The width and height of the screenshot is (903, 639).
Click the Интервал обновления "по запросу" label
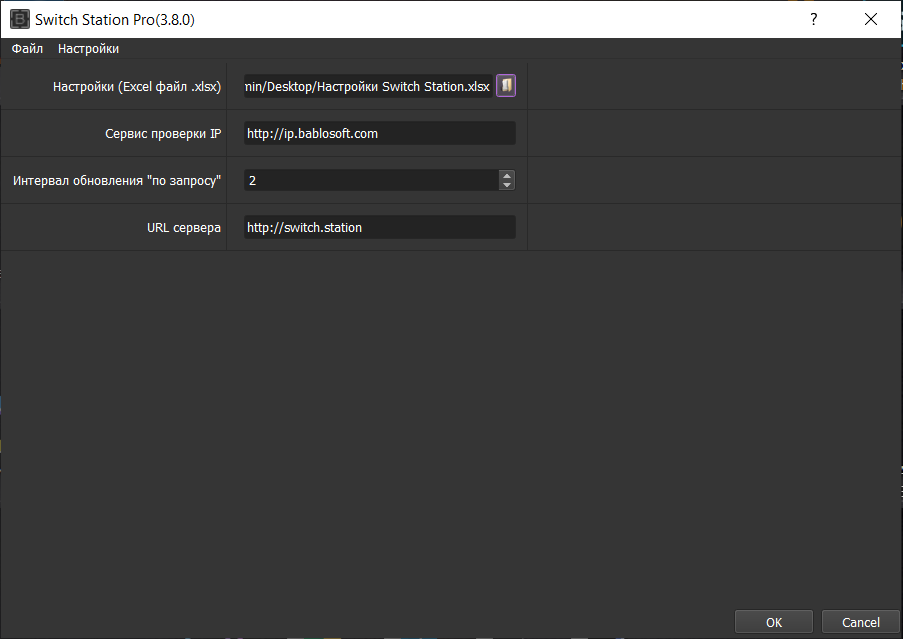coord(117,180)
